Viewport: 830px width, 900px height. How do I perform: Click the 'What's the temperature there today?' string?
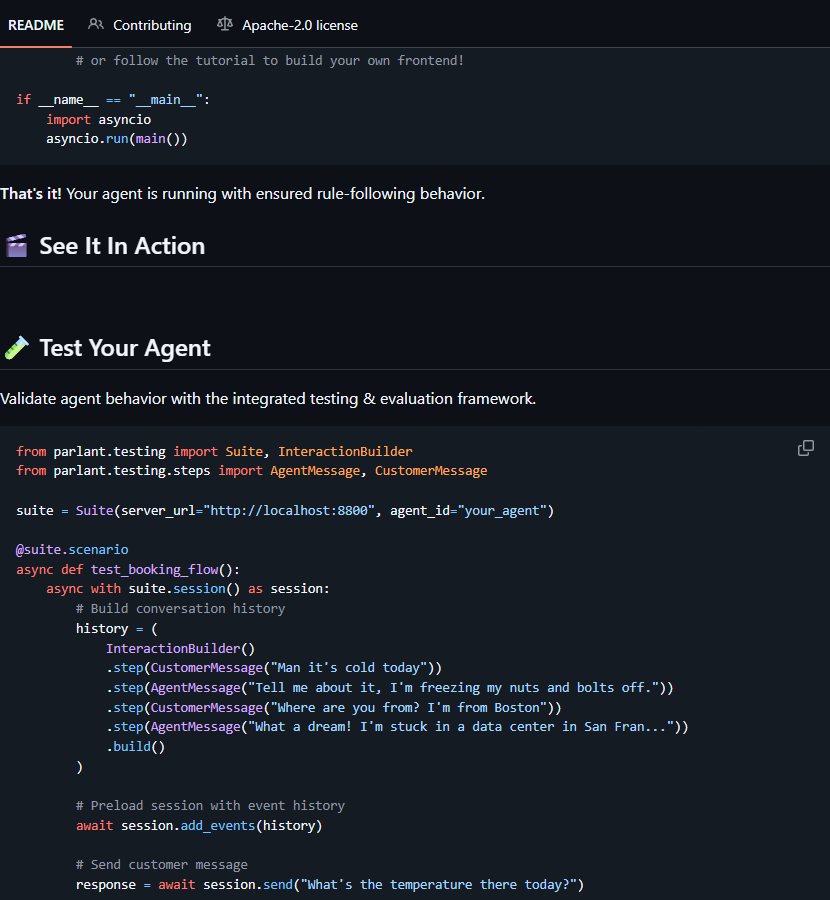(439, 885)
